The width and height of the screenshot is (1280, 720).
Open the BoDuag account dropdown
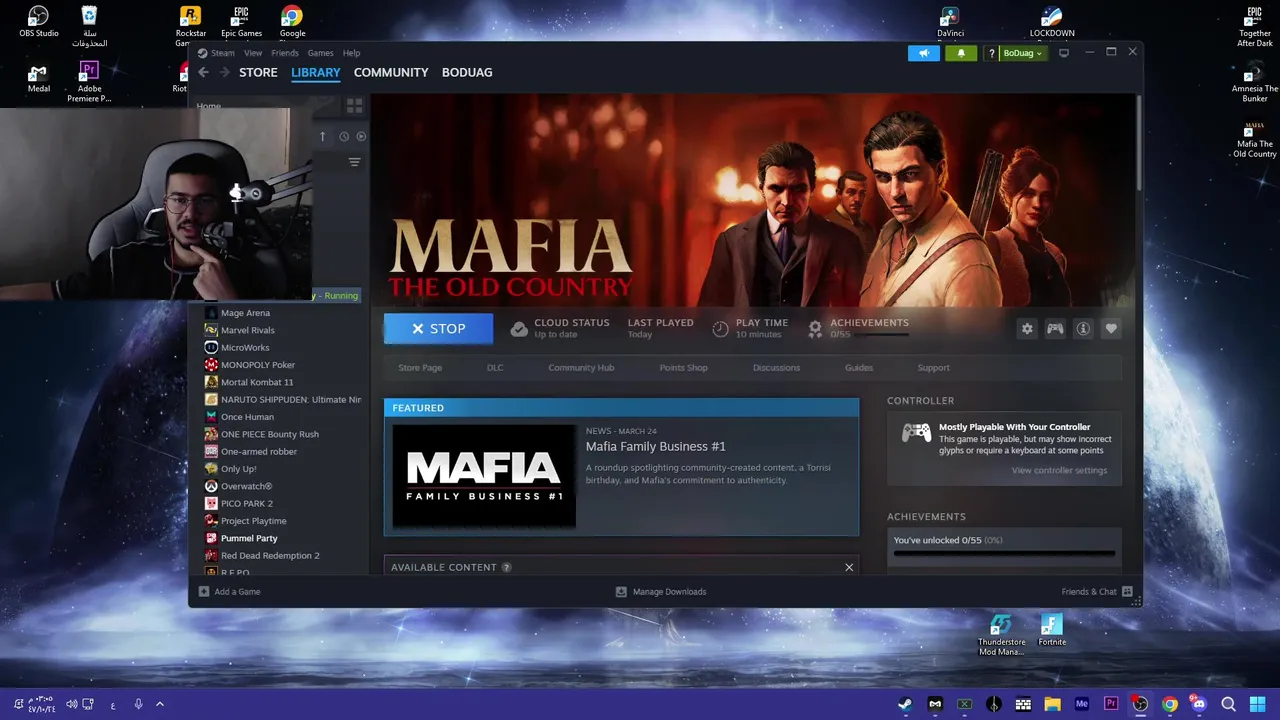(1022, 53)
